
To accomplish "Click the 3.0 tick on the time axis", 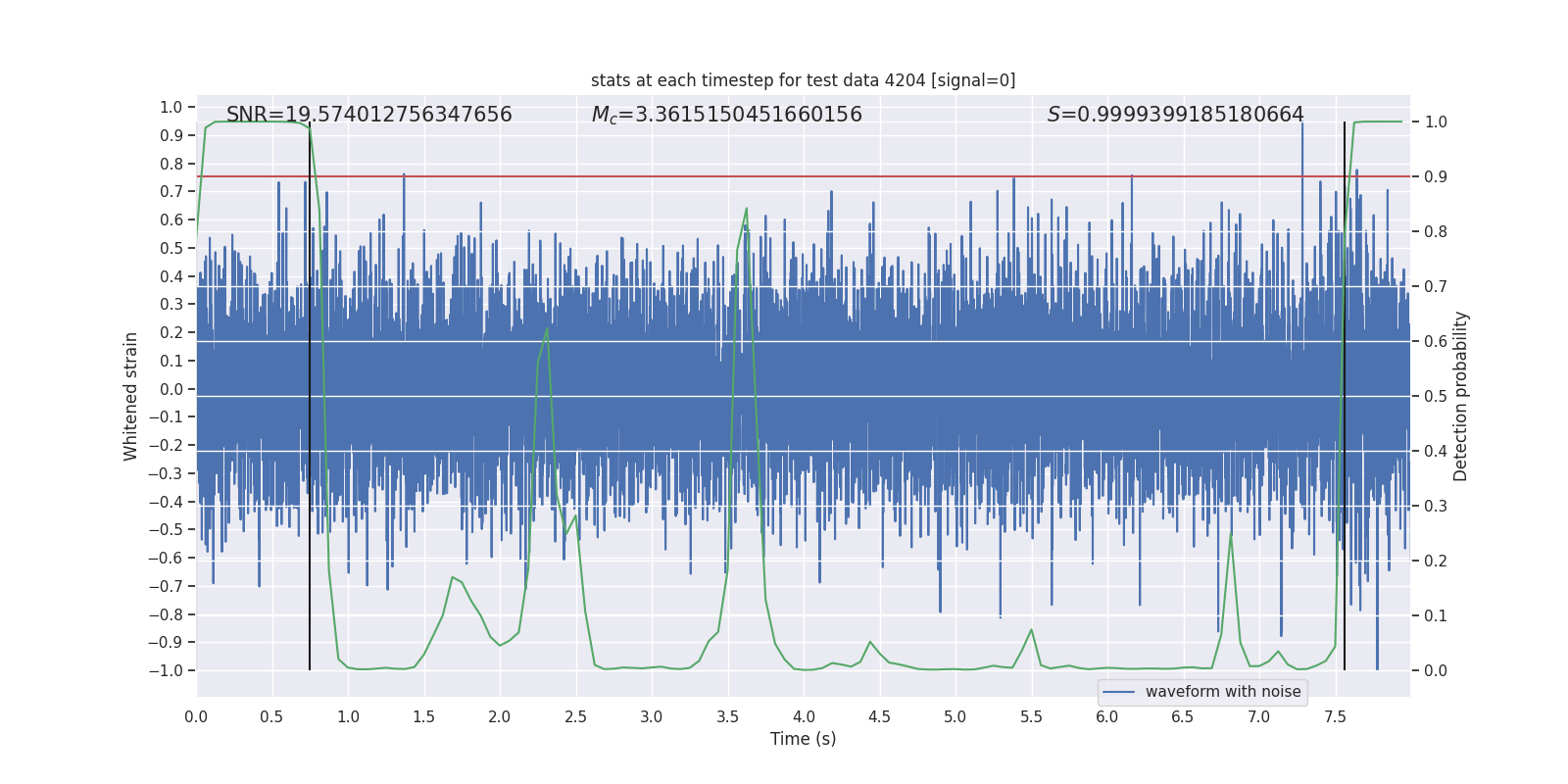I will 652,716.
